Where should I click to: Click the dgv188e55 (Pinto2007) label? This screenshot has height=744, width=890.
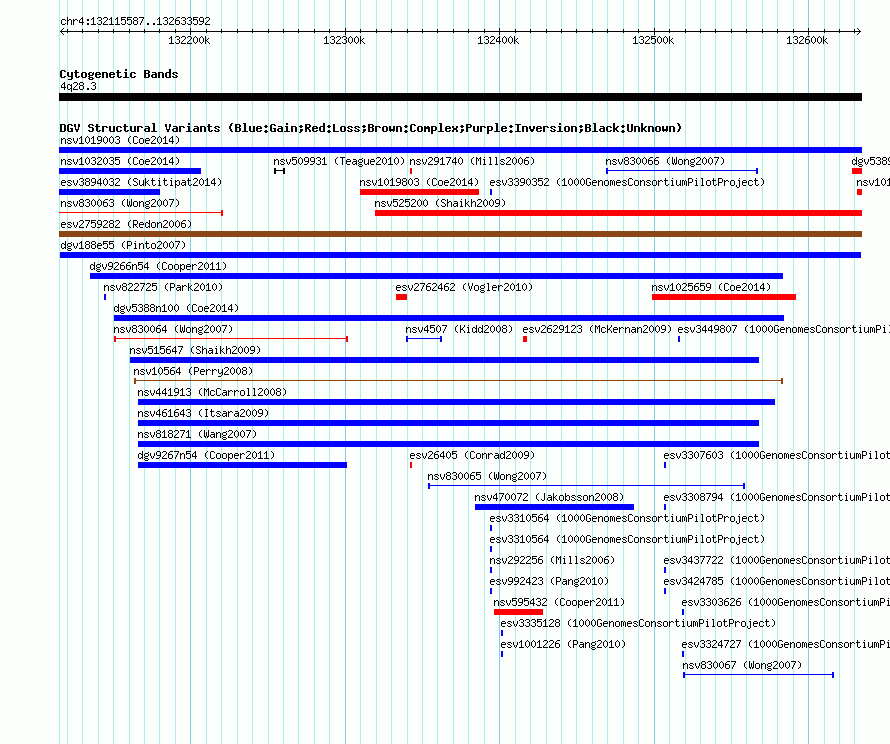point(123,245)
